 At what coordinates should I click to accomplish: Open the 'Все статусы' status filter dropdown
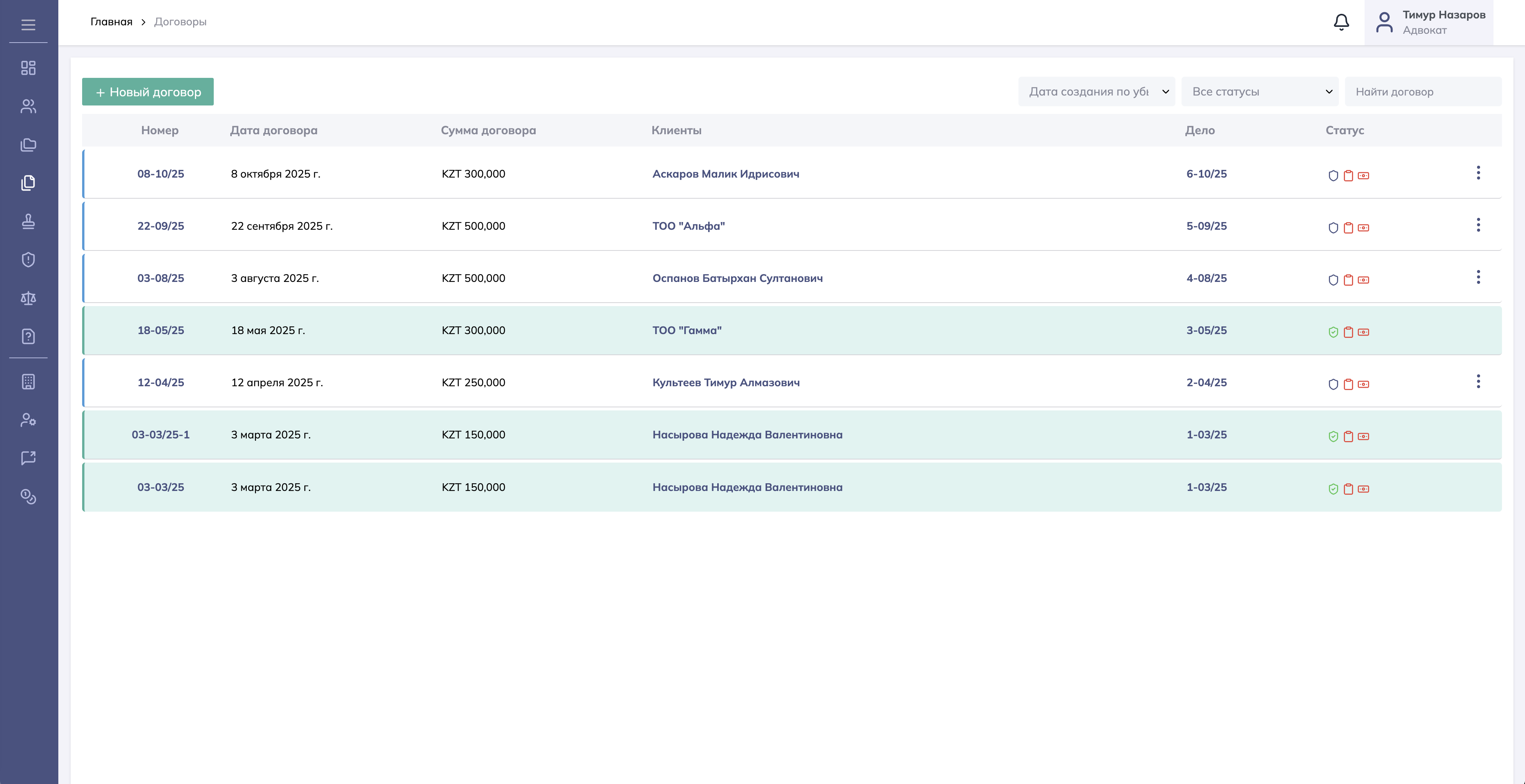1260,92
